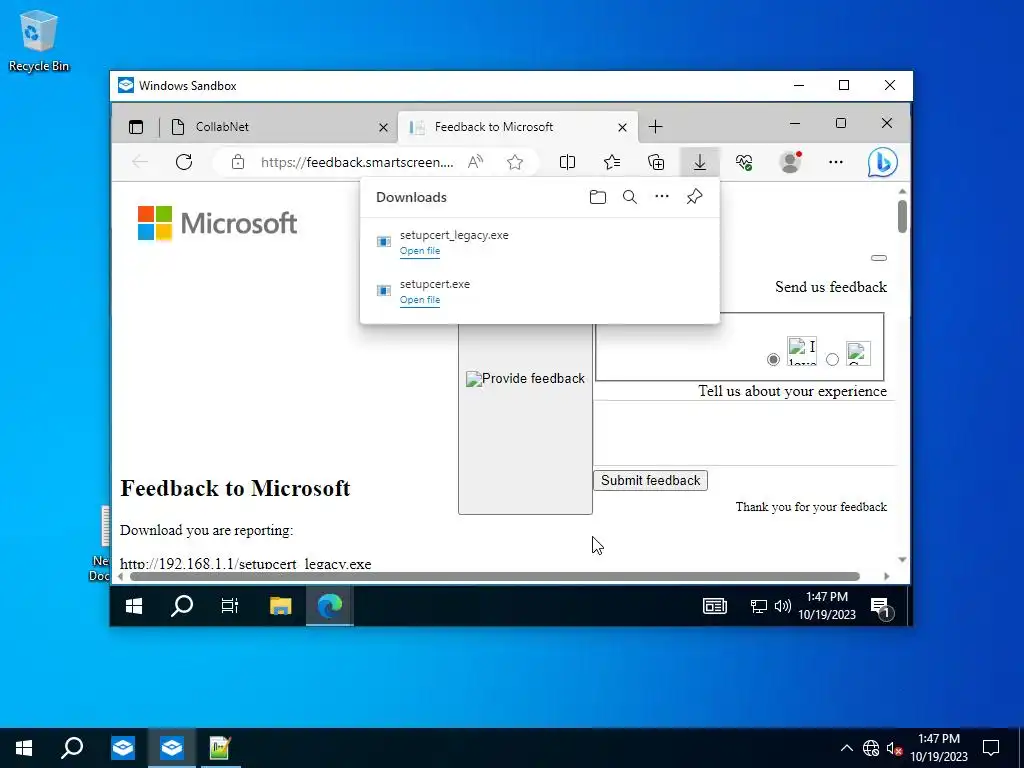The image size is (1024, 768).
Task: Open the host Windows Start button
Action: [x=24, y=748]
